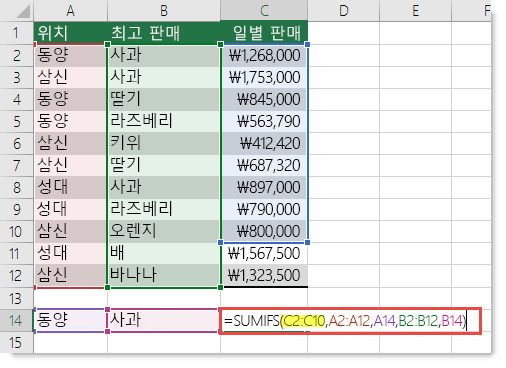Click cell B4 딸기 in row 4

pos(164,99)
